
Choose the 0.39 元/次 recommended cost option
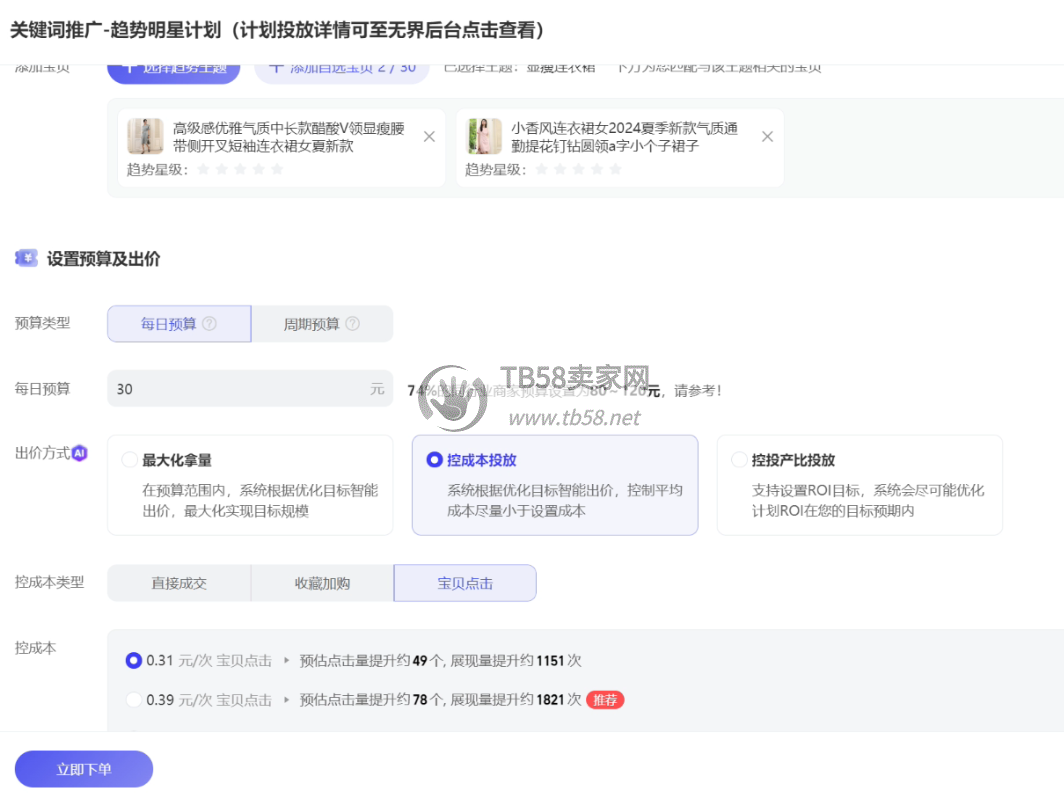[x=134, y=700]
